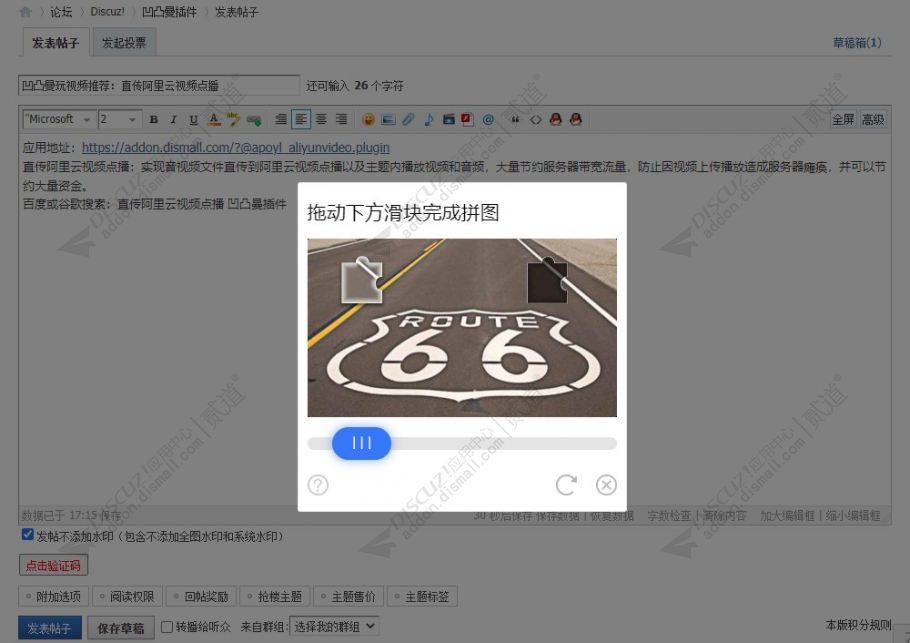
Task: Click the 保存草稿 button
Action: click(121, 628)
